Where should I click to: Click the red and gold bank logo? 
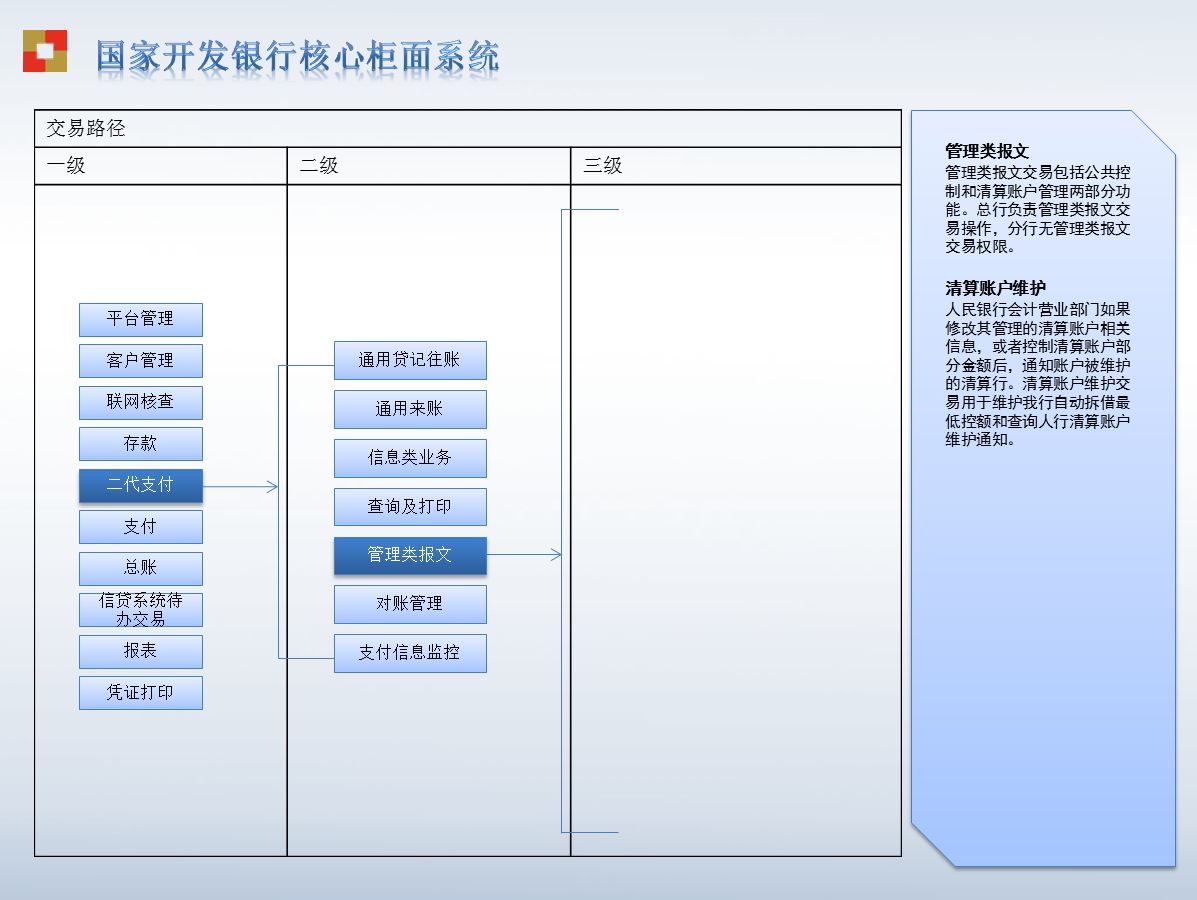tap(45, 51)
